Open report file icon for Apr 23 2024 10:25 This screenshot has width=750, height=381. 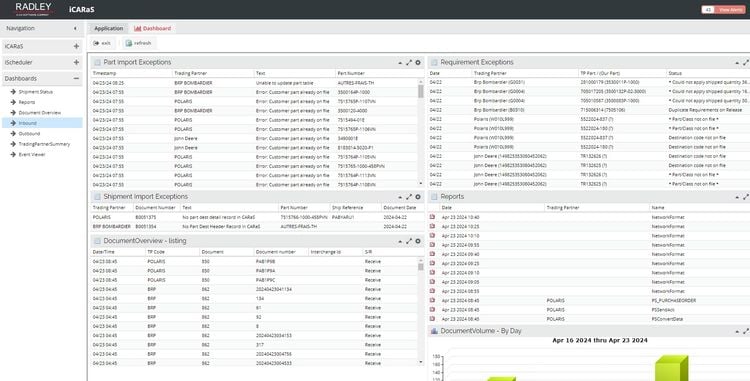432,226
